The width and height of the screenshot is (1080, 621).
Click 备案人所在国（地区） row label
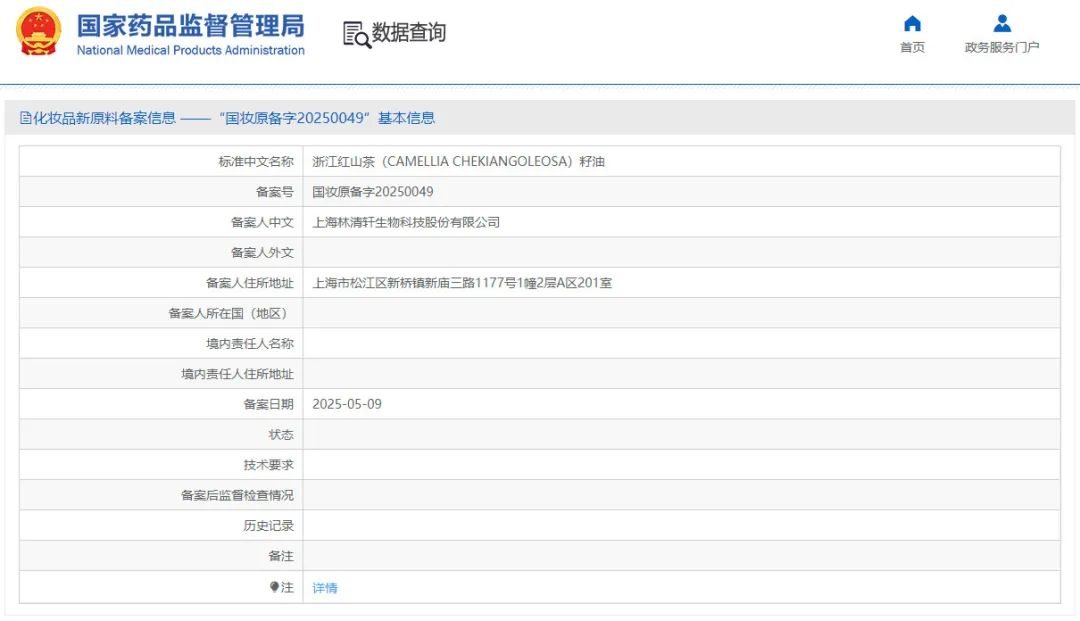pyautogui.click(x=231, y=313)
